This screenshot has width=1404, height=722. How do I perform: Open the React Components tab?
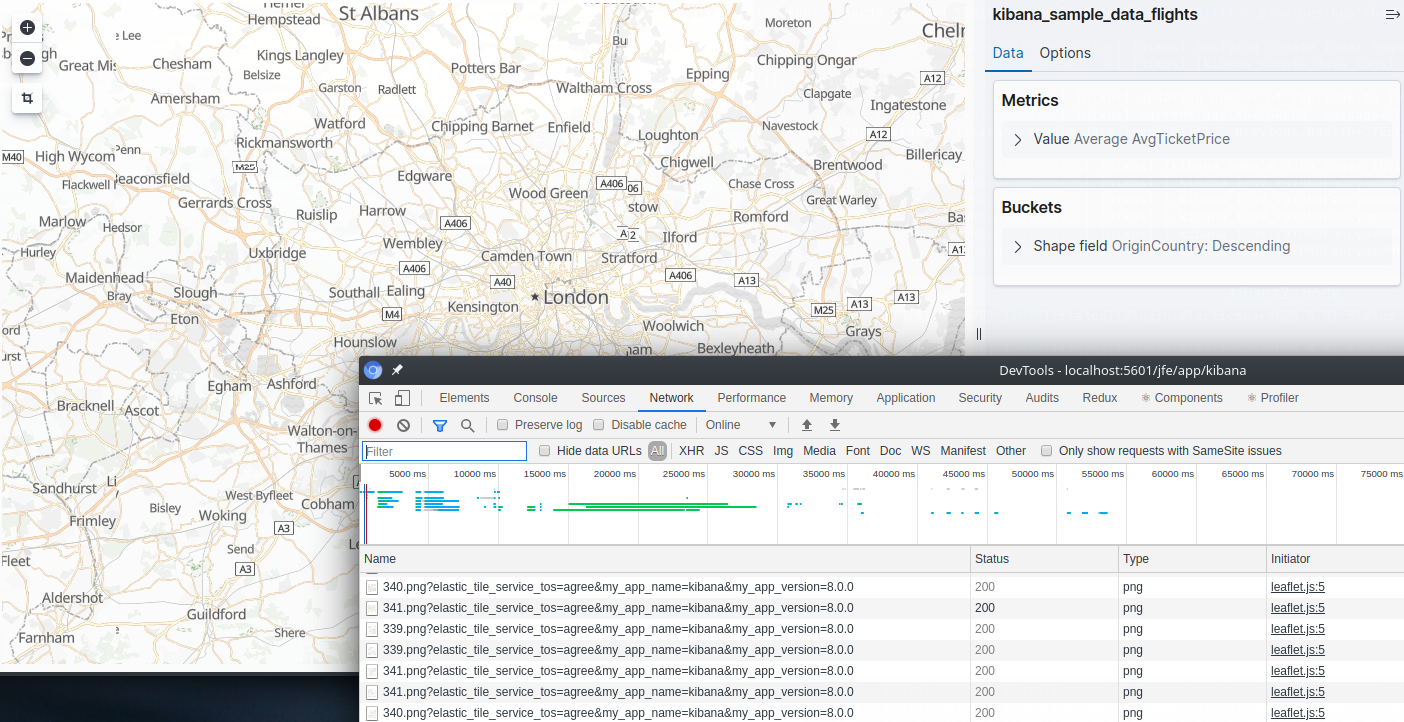coord(1182,398)
